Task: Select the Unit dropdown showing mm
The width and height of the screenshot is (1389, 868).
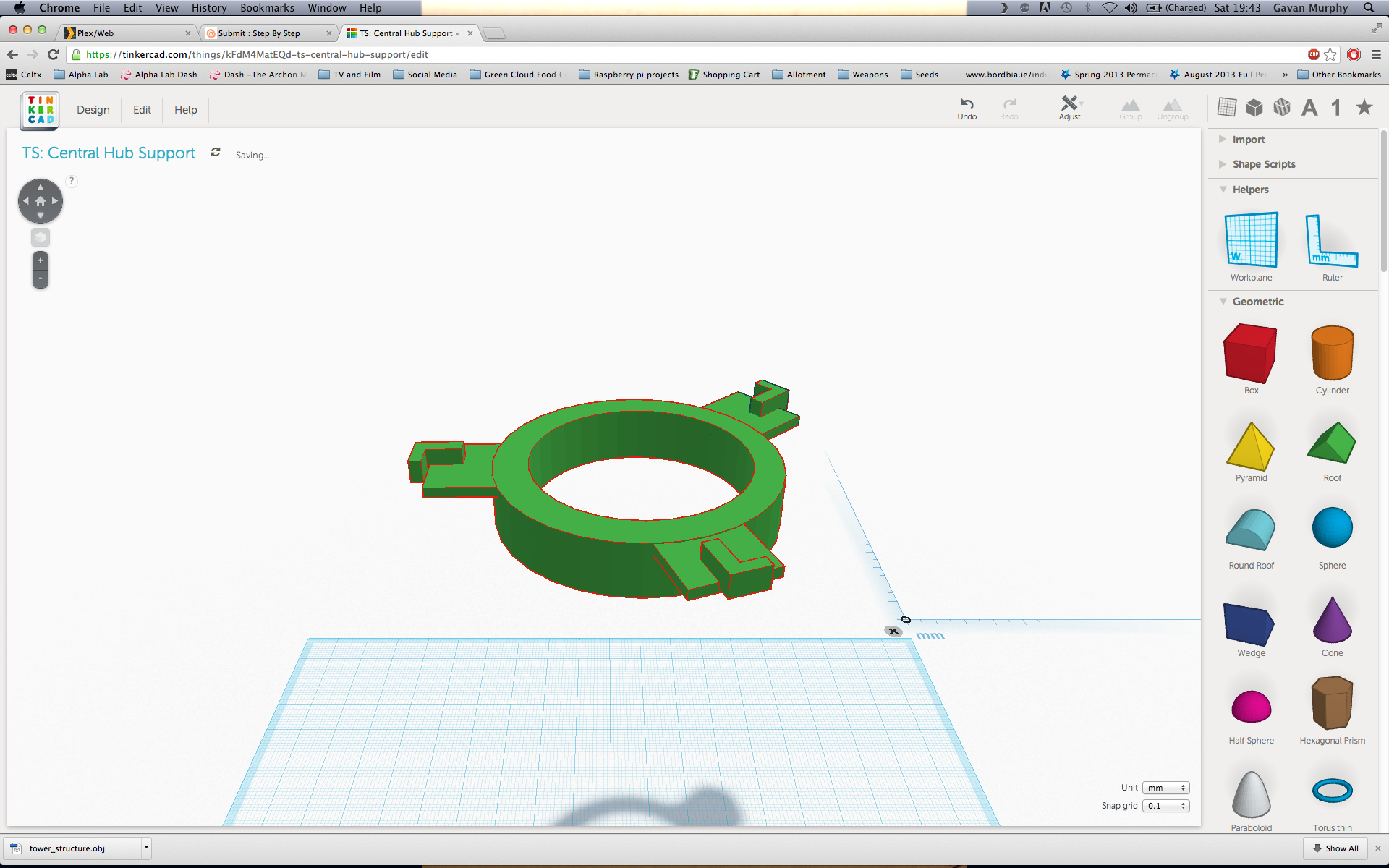Action: [x=1165, y=787]
